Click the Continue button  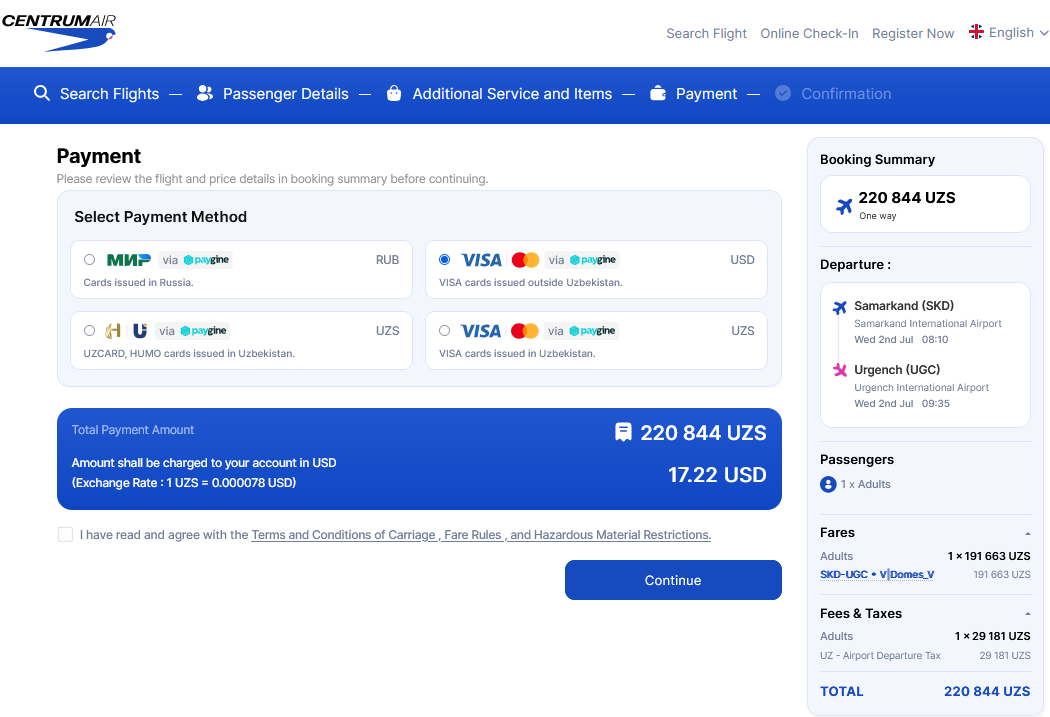673,580
